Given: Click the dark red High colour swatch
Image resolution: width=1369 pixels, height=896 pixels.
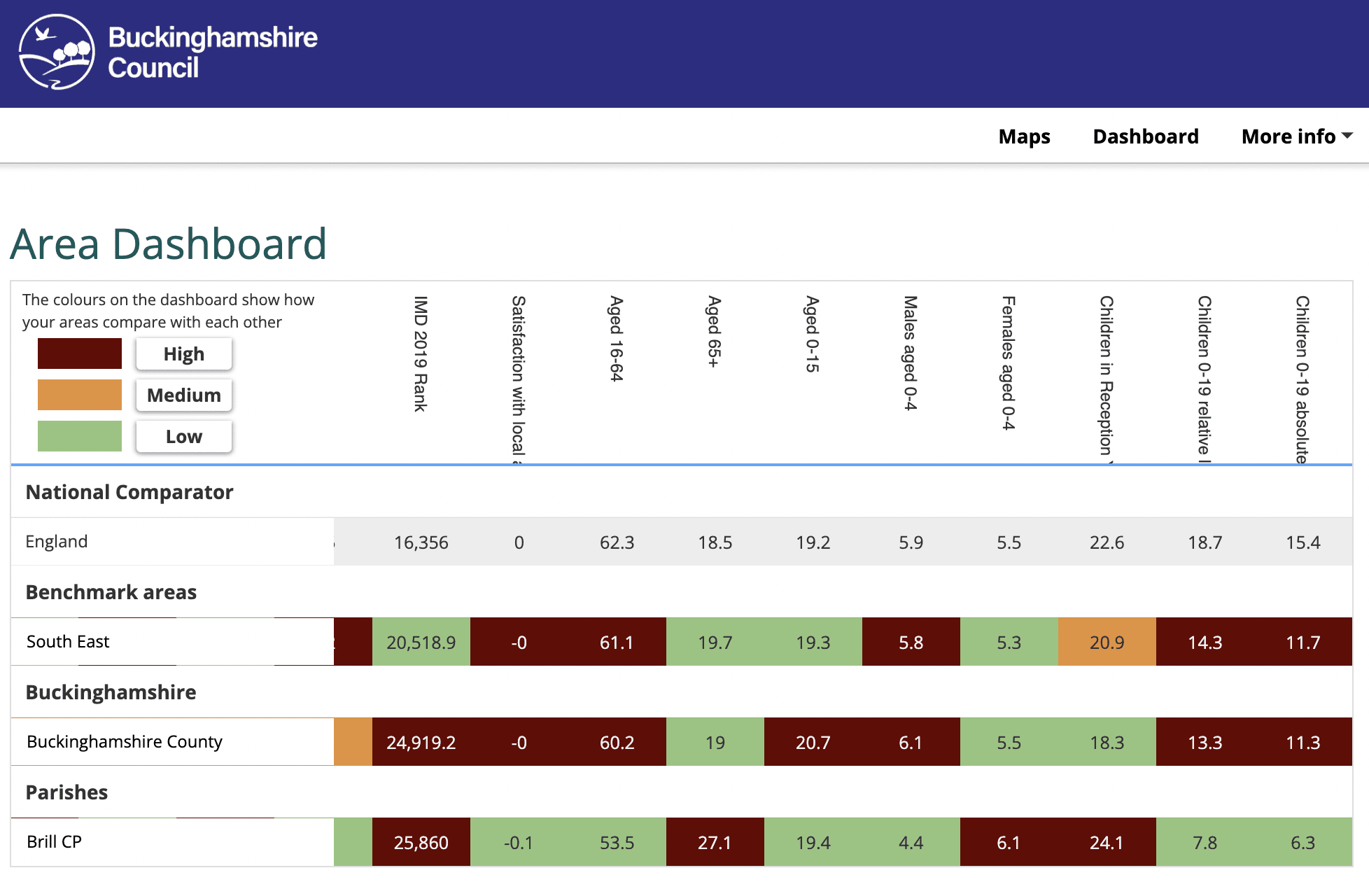Looking at the screenshot, I should tap(80, 353).
